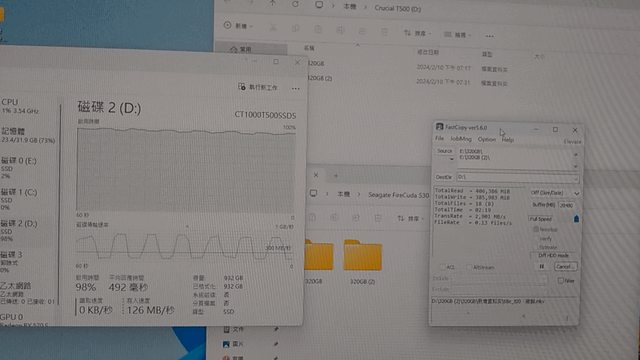Screen dimensions: 640x360
Task: Click the see-more ellipsis in Explorer toolbar
Action: pos(489,36)
